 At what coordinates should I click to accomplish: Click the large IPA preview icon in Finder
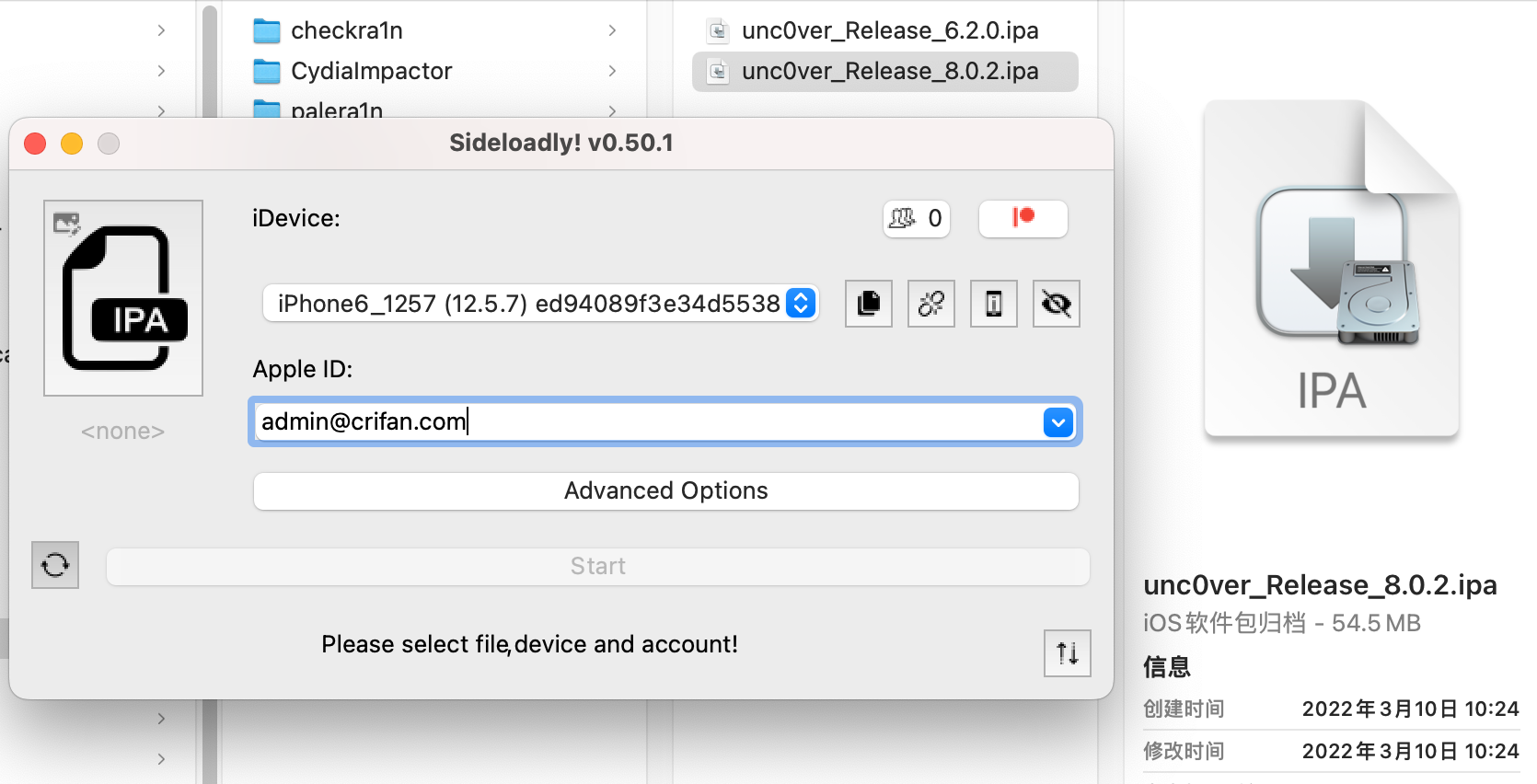1332,269
